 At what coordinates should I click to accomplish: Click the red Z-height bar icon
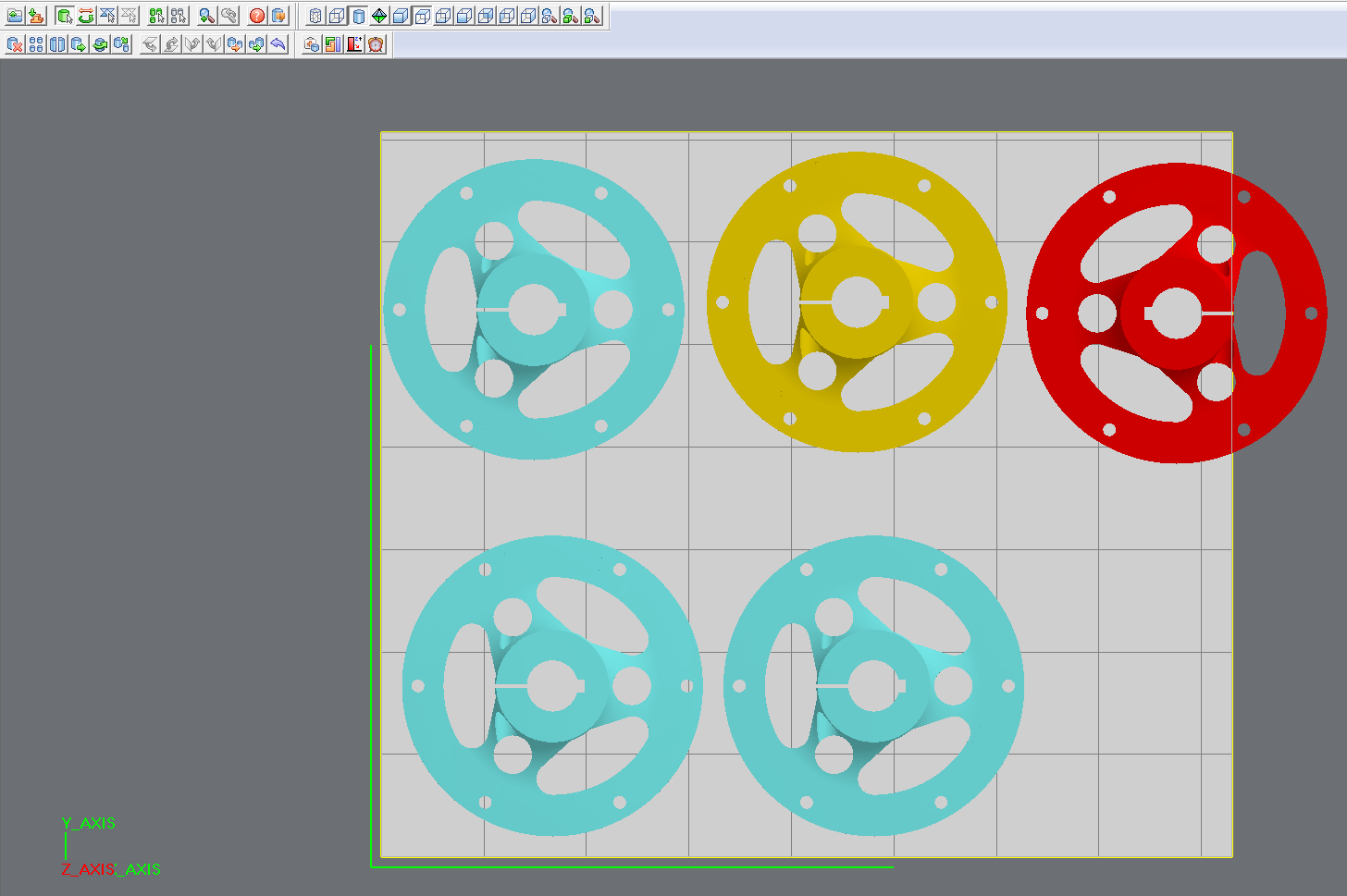[x=354, y=43]
